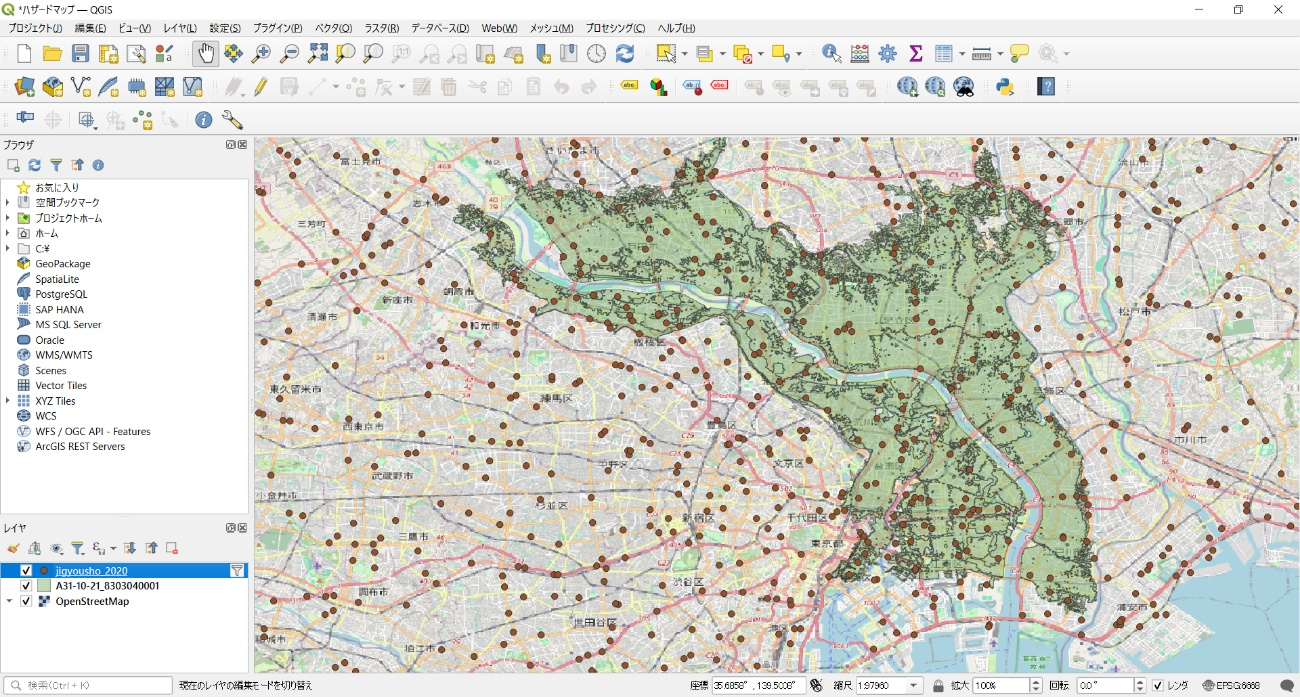
Task: Click the Statistical Summary sigma icon
Action: [x=915, y=54]
